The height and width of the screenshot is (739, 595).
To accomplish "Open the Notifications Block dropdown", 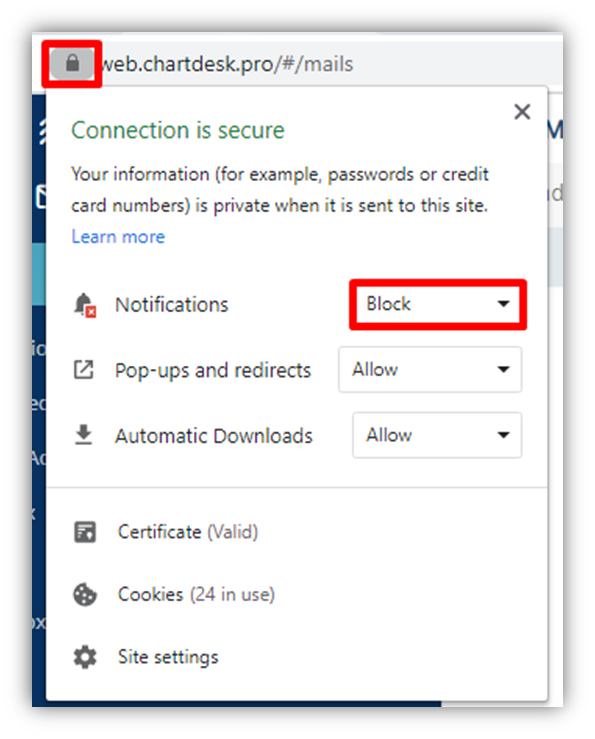I will pos(438,304).
